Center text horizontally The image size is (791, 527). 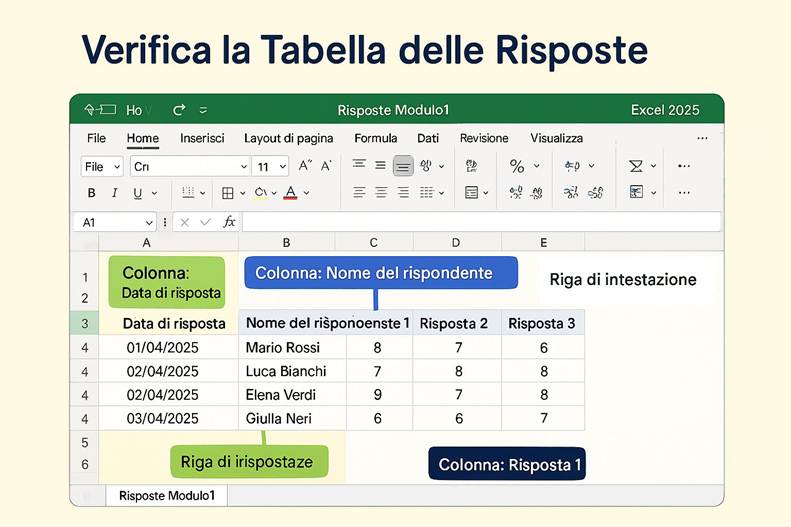pos(381,192)
